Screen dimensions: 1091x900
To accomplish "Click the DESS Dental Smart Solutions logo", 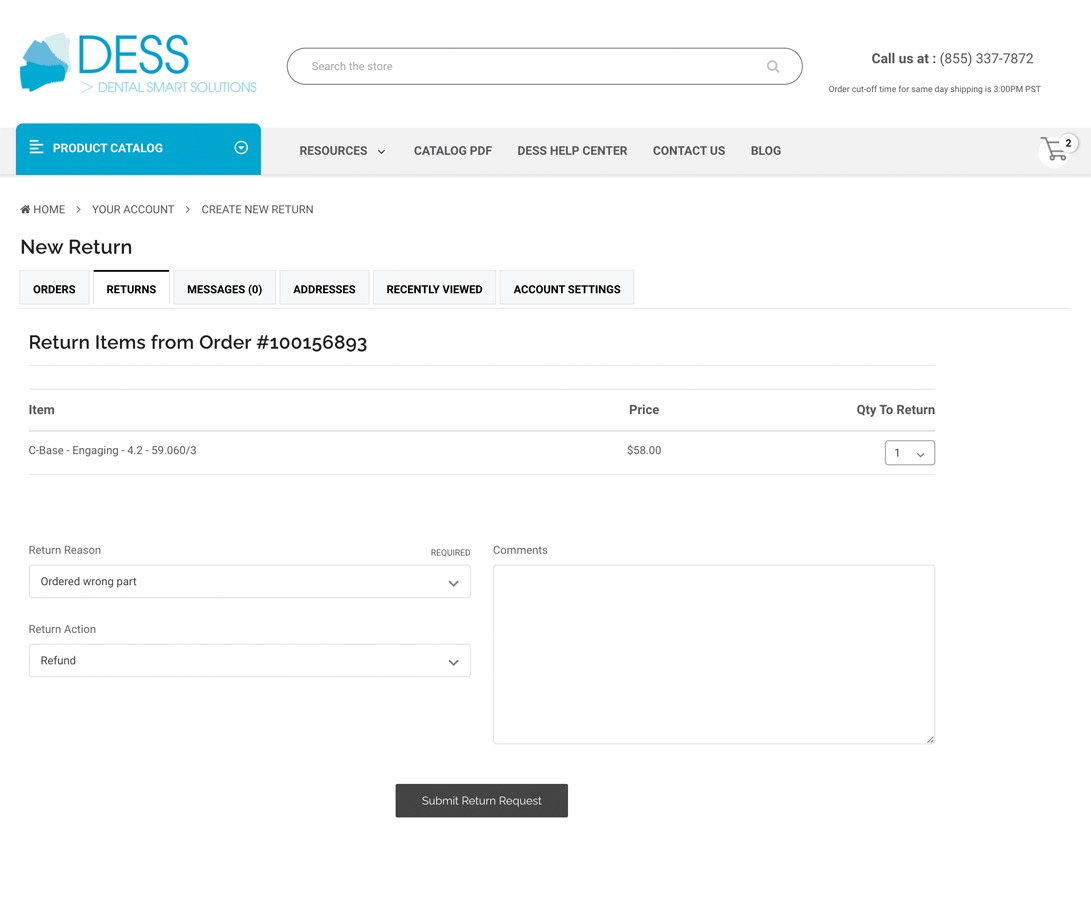I will point(135,63).
